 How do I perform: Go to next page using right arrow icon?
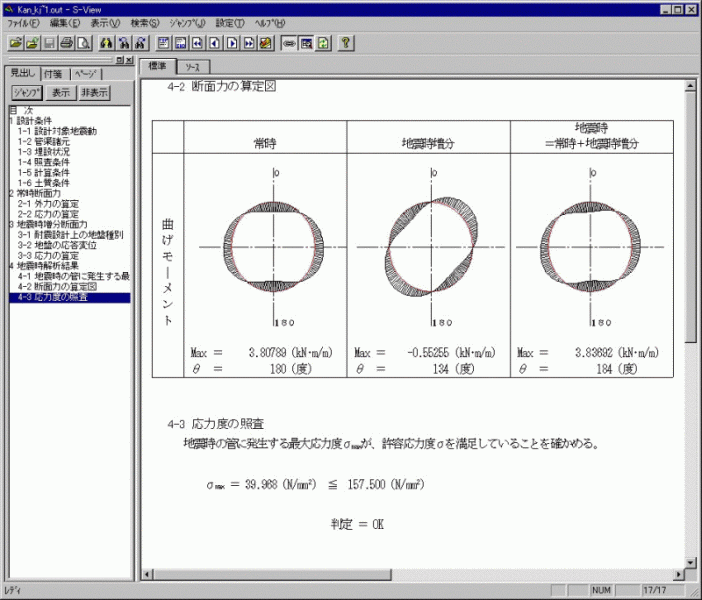coord(232,43)
